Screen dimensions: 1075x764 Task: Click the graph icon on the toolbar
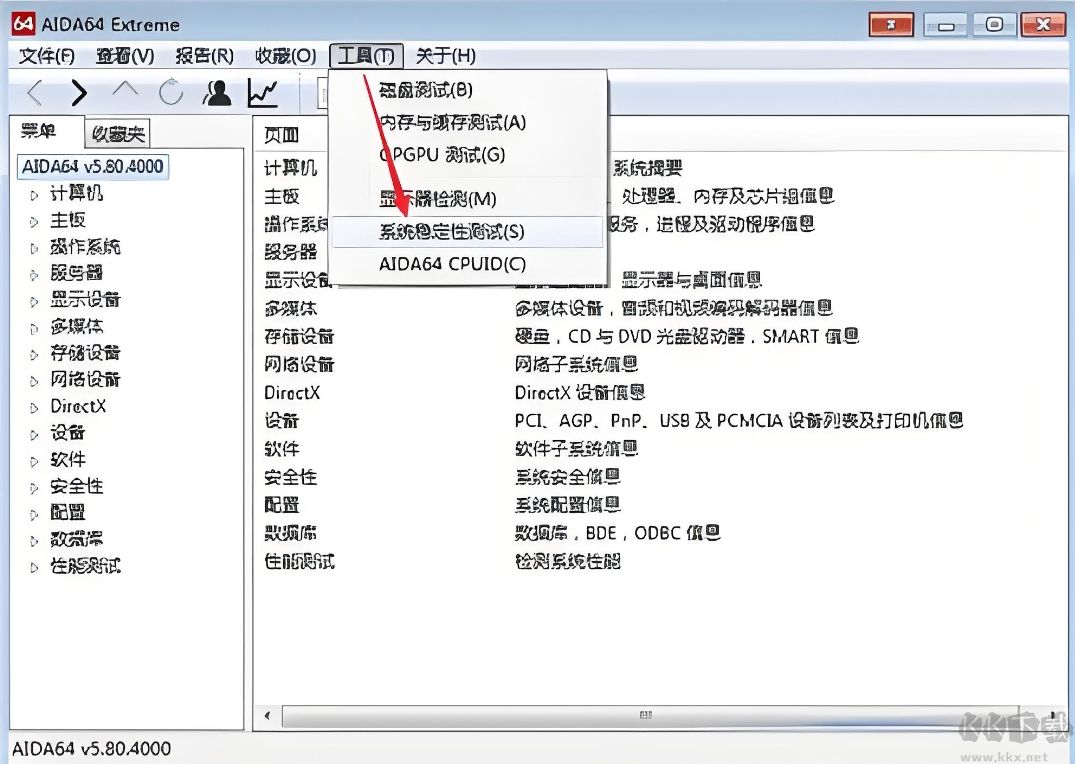[263, 92]
